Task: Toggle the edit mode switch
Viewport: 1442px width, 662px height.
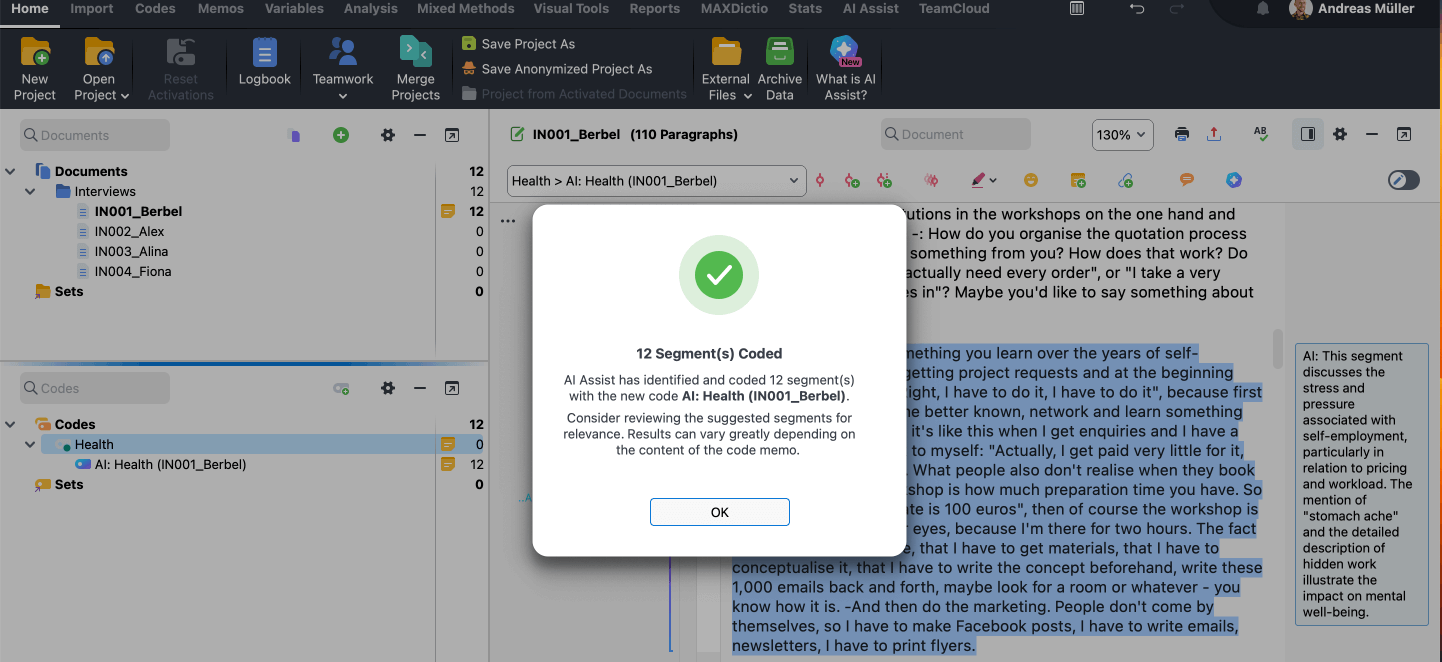Action: (x=1403, y=180)
